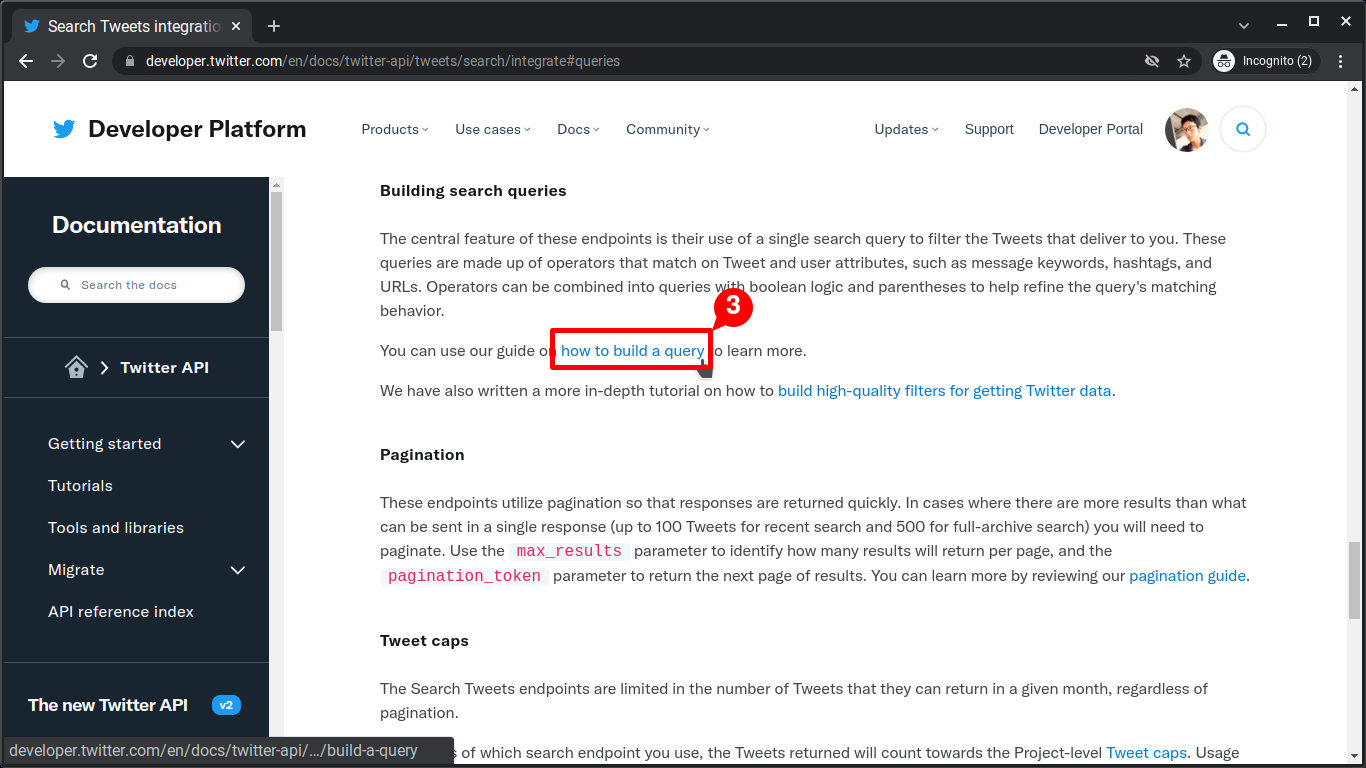Reload the current page
The width and height of the screenshot is (1366, 768).
(90, 61)
